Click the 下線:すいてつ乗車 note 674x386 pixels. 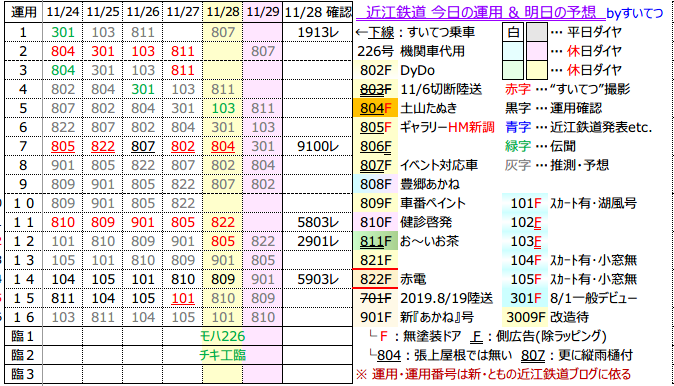(415, 32)
